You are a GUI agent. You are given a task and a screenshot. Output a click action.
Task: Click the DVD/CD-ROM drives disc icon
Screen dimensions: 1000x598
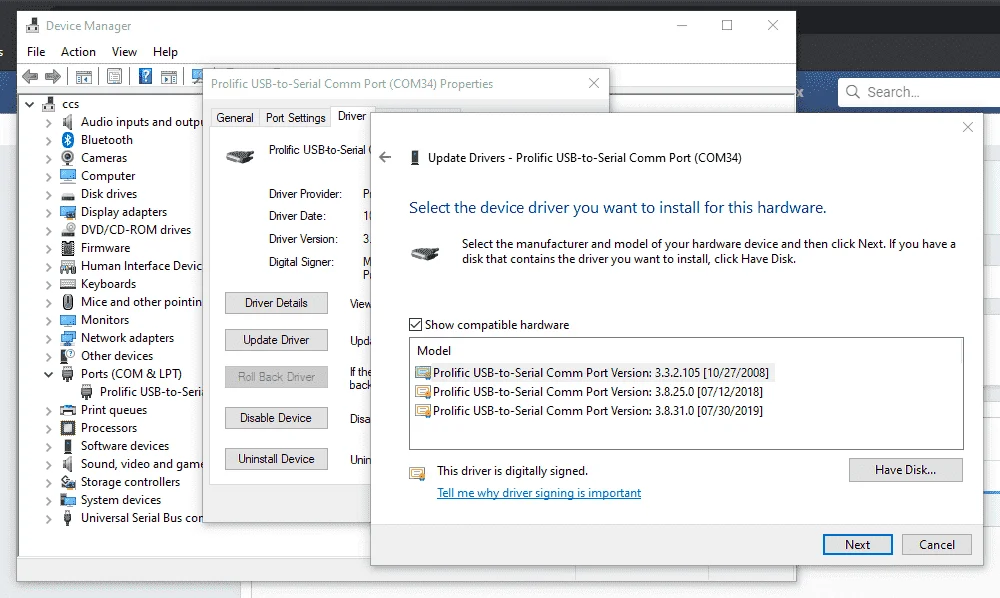[x=68, y=230]
